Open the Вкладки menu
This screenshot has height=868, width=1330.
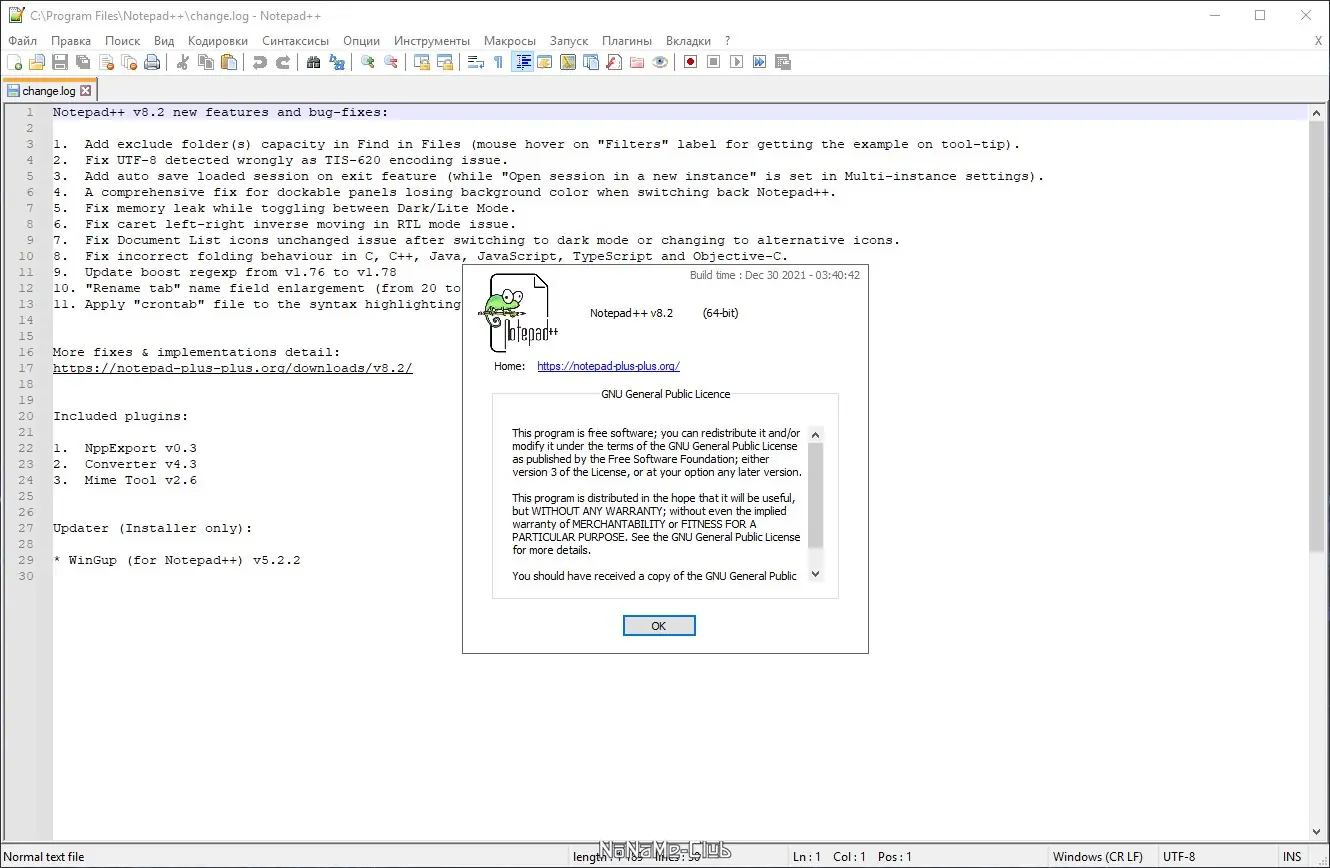tap(688, 41)
